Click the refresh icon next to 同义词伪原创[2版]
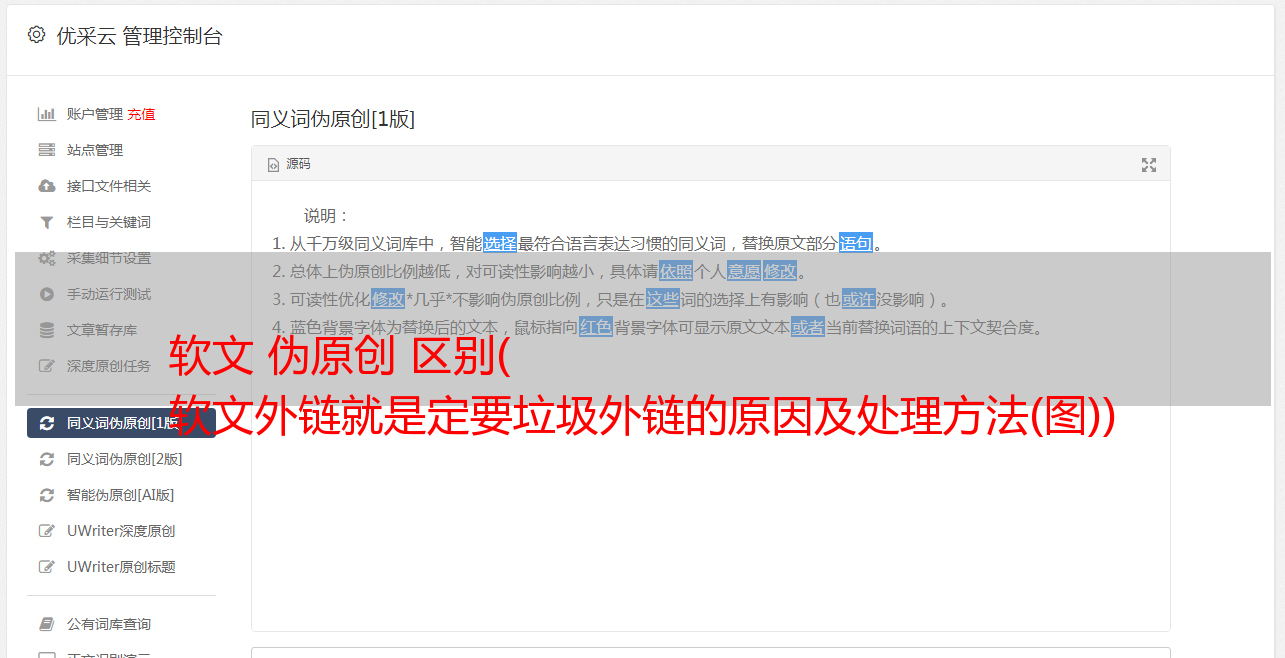The height and width of the screenshot is (658, 1285). pos(46,459)
